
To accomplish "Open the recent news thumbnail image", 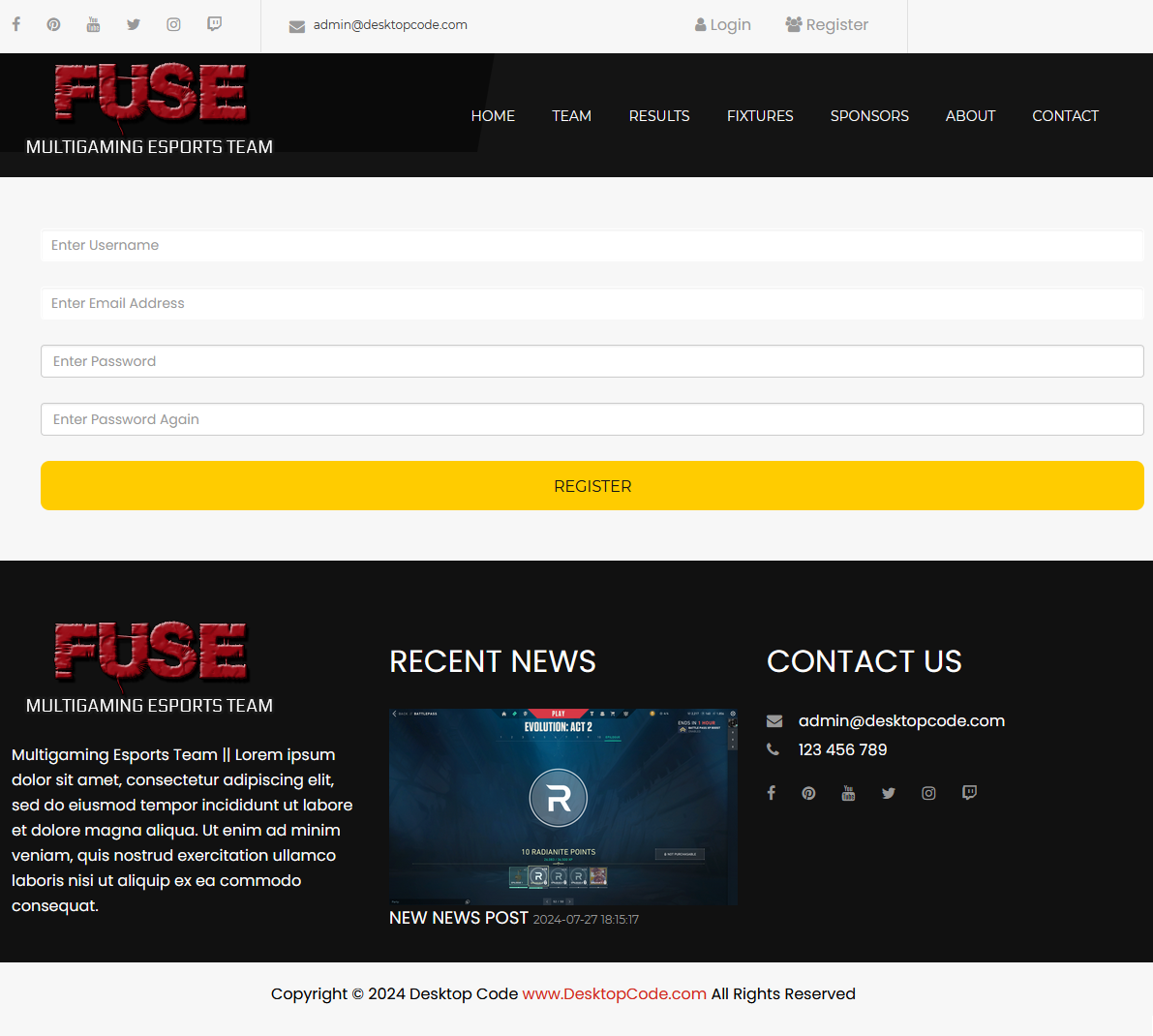I will 562,807.
